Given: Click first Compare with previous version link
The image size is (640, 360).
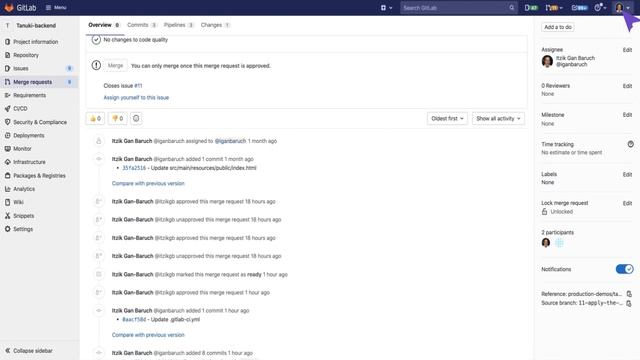Looking at the screenshot, I should (148, 183).
